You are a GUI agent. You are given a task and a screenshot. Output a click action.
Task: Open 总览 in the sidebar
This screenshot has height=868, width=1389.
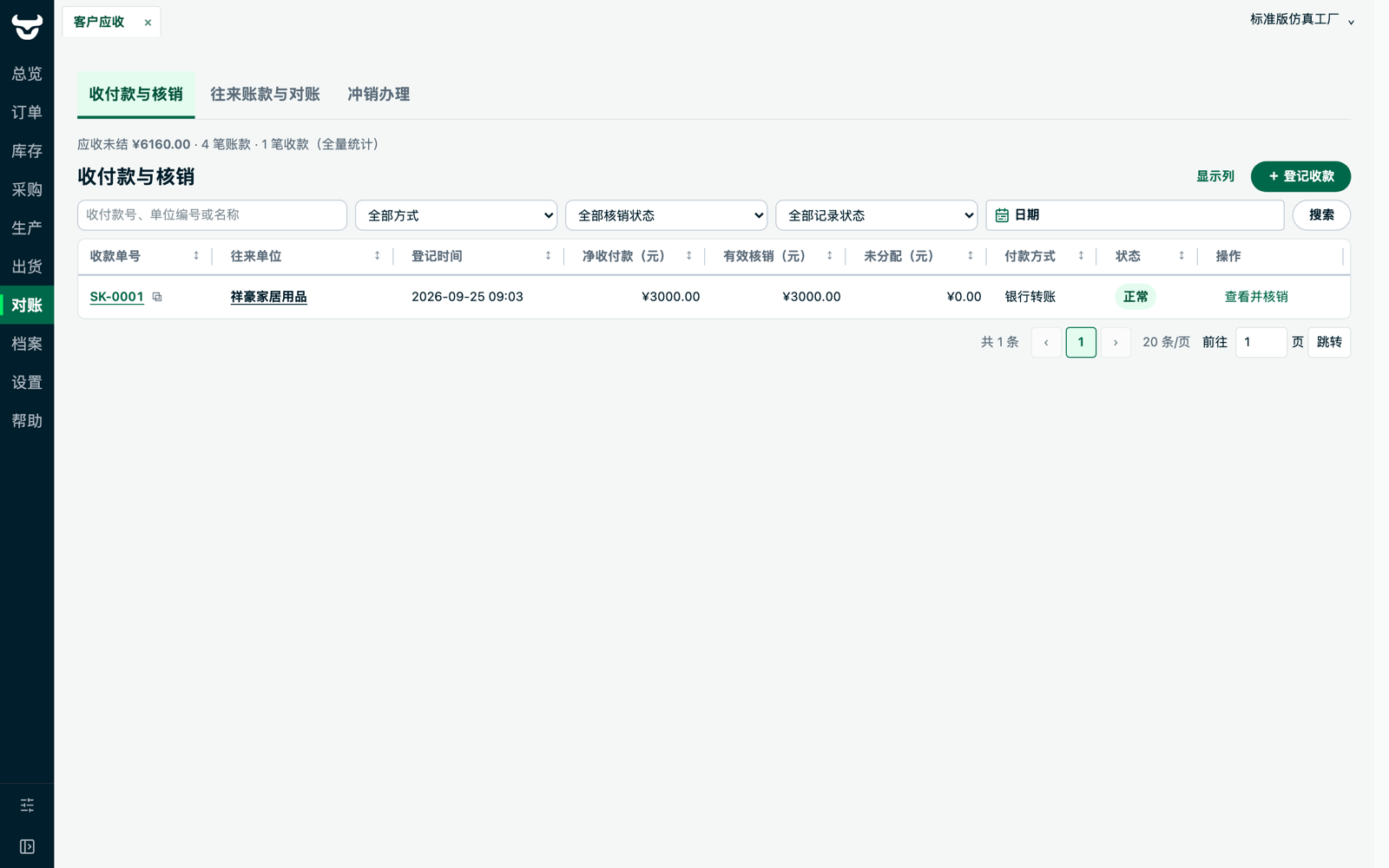coord(27,74)
